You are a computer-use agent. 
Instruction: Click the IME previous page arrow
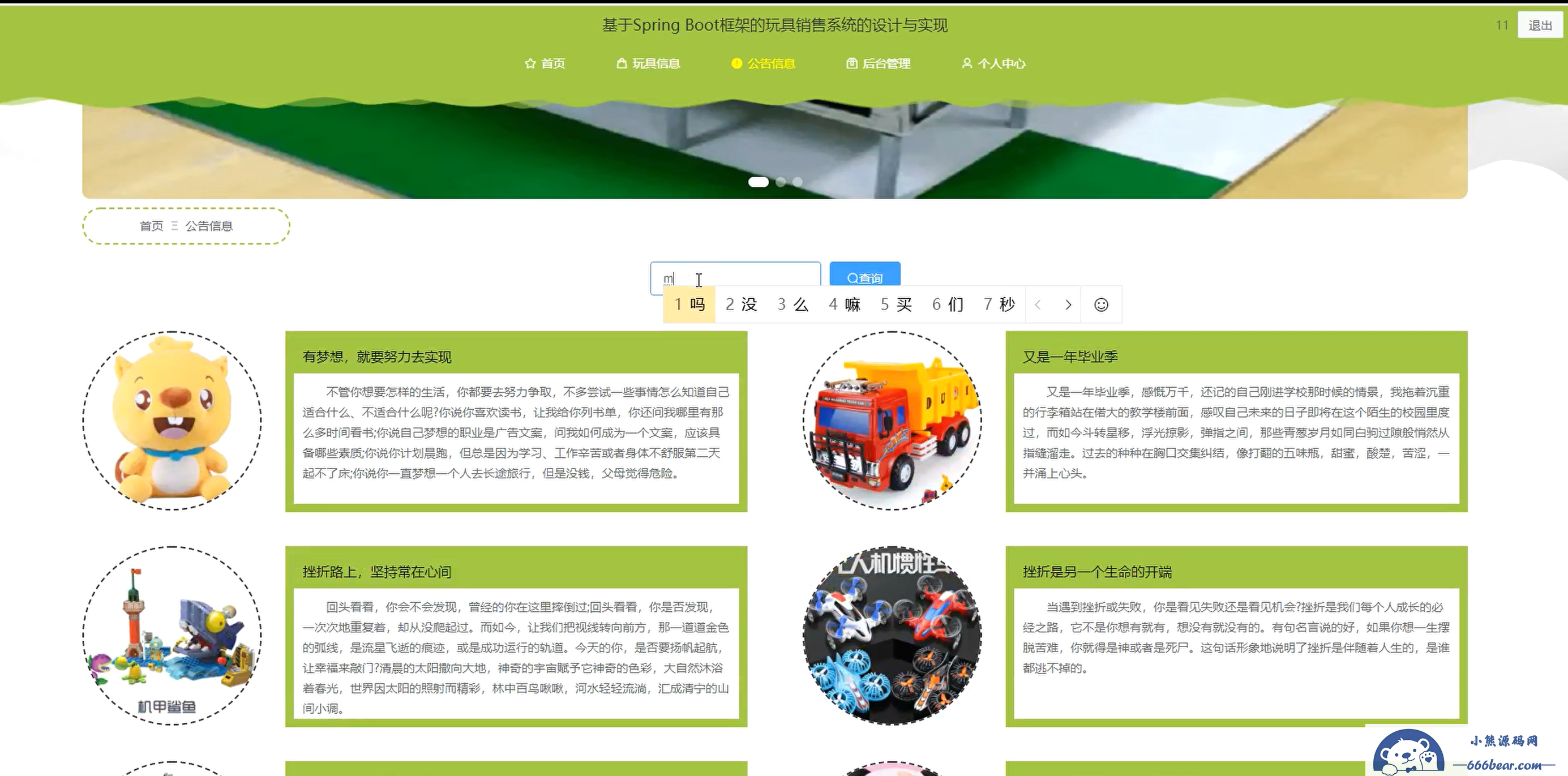[1038, 305]
